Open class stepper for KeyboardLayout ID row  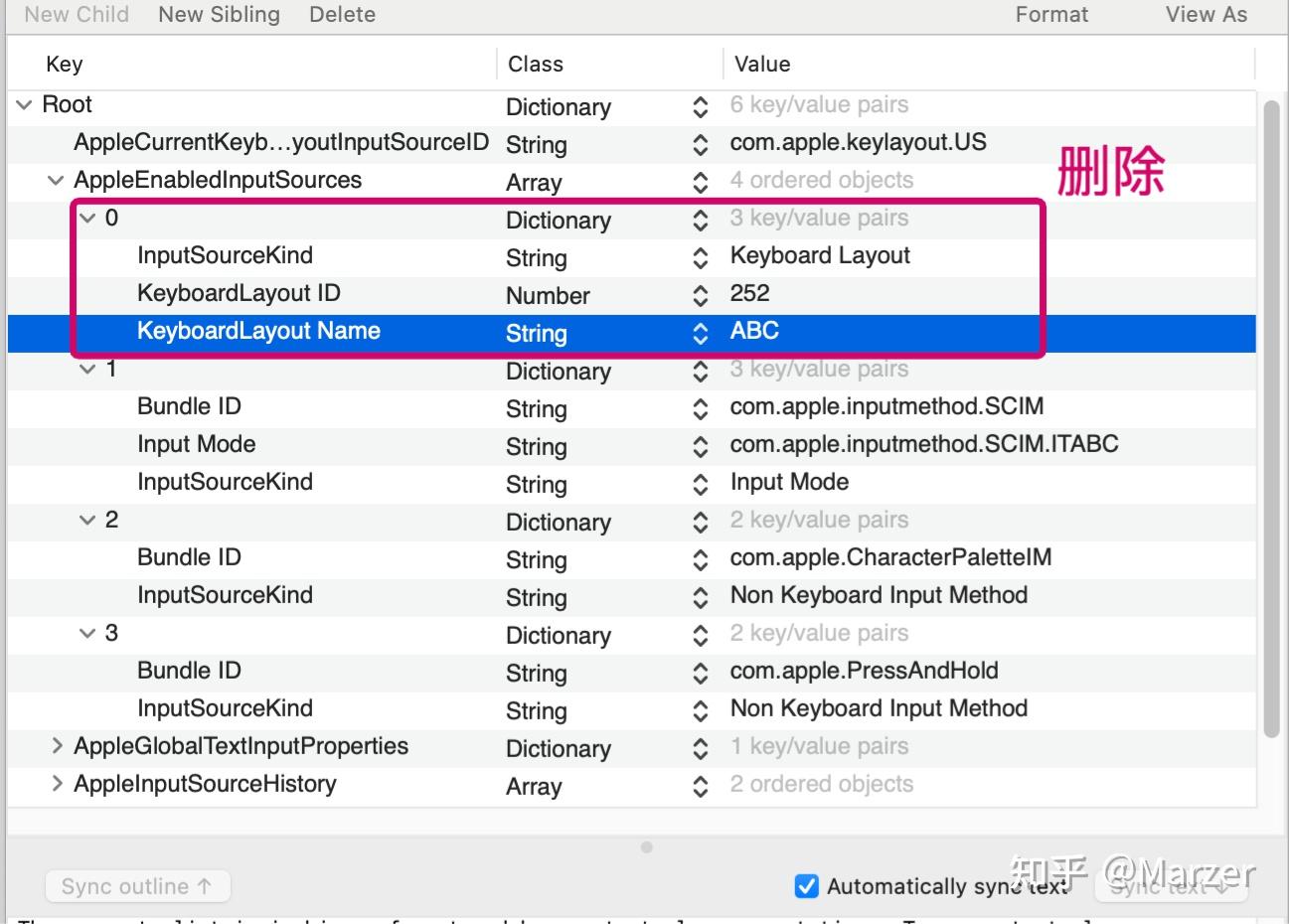pyautogui.click(x=700, y=295)
